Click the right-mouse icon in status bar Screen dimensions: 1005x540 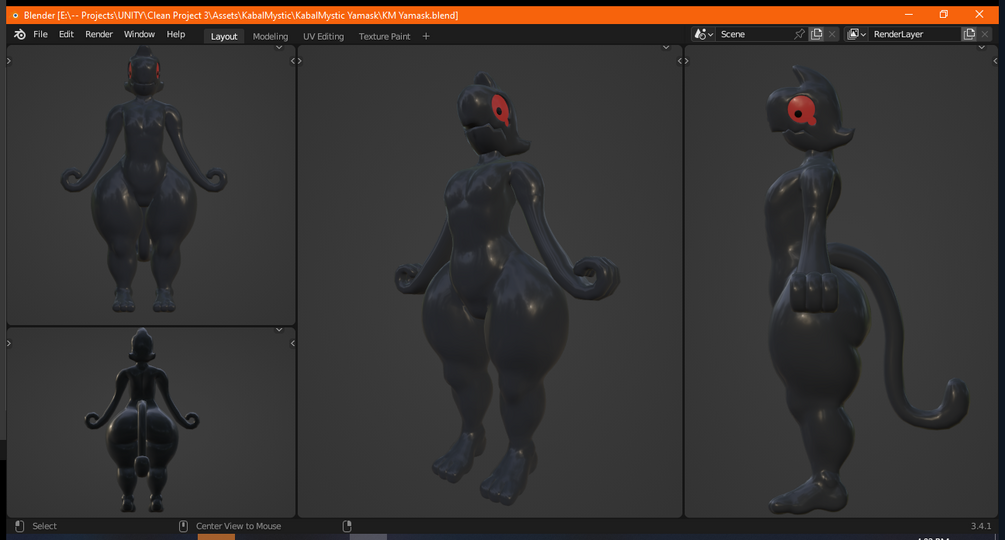tap(347, 526)
